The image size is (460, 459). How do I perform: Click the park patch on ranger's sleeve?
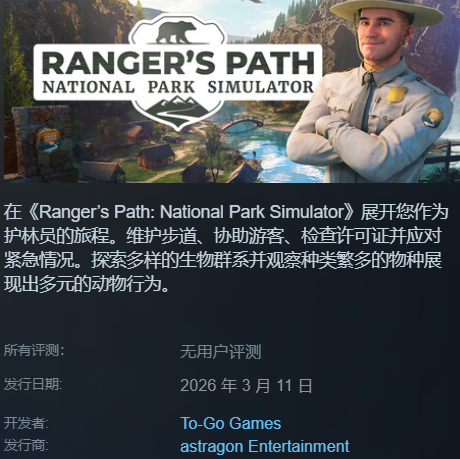coord(432,117)
